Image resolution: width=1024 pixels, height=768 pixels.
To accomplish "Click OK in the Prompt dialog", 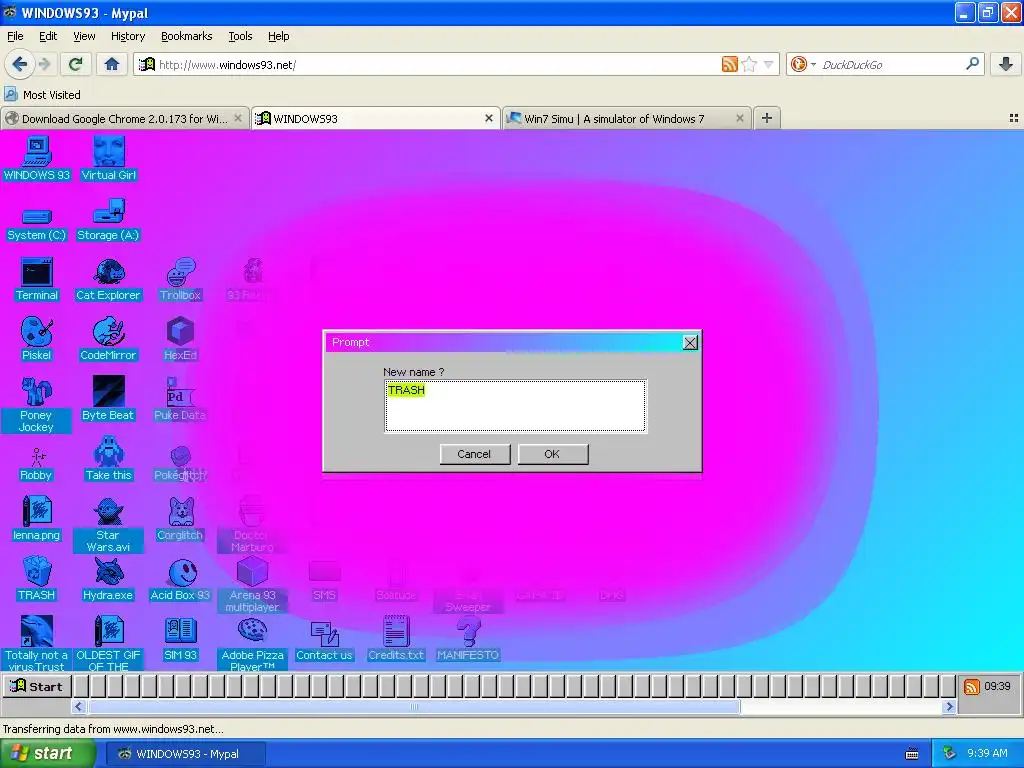I will (x=552, y=454).
